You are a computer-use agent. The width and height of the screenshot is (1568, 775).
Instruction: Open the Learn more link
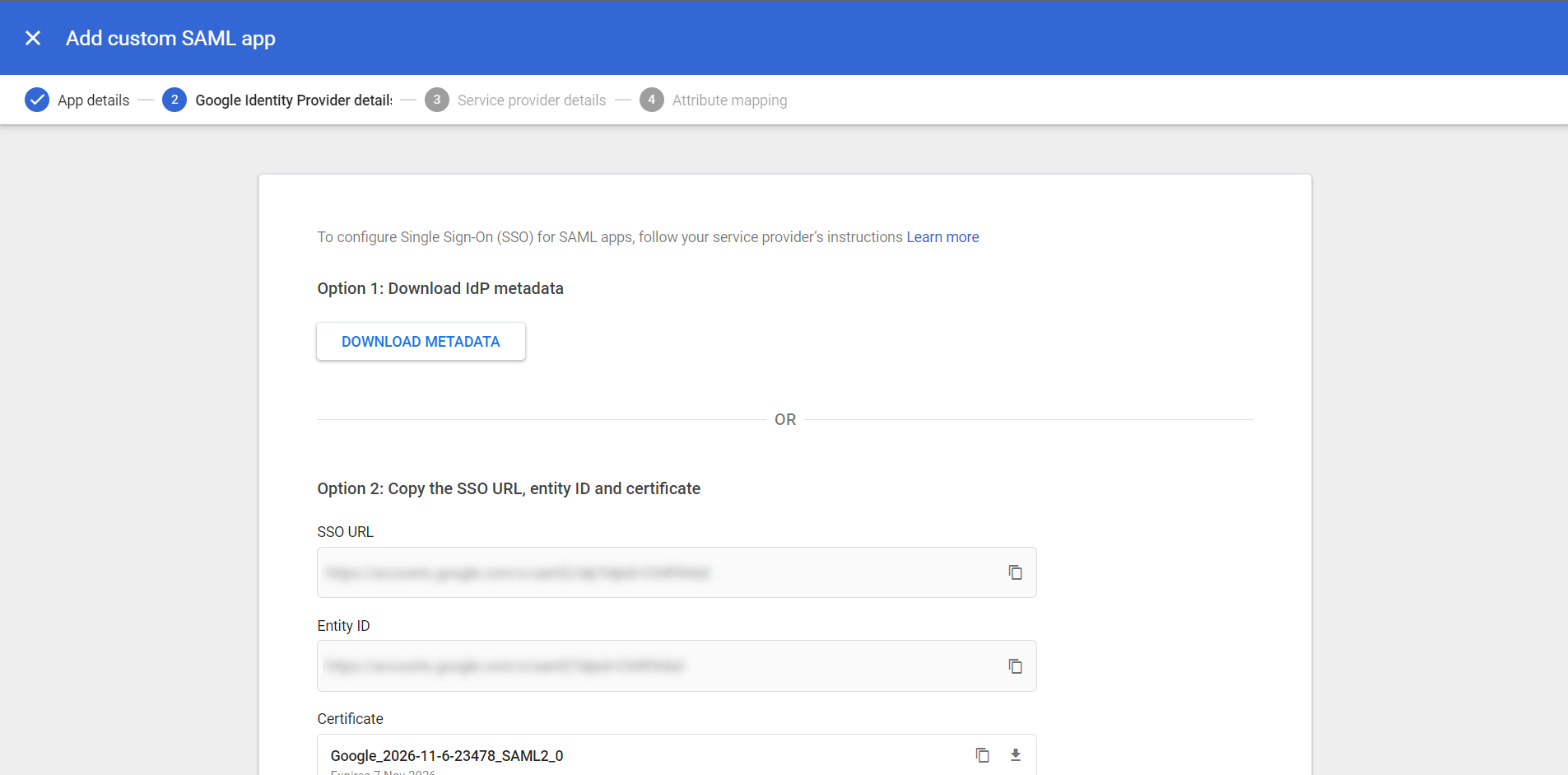tap(942, 237)
